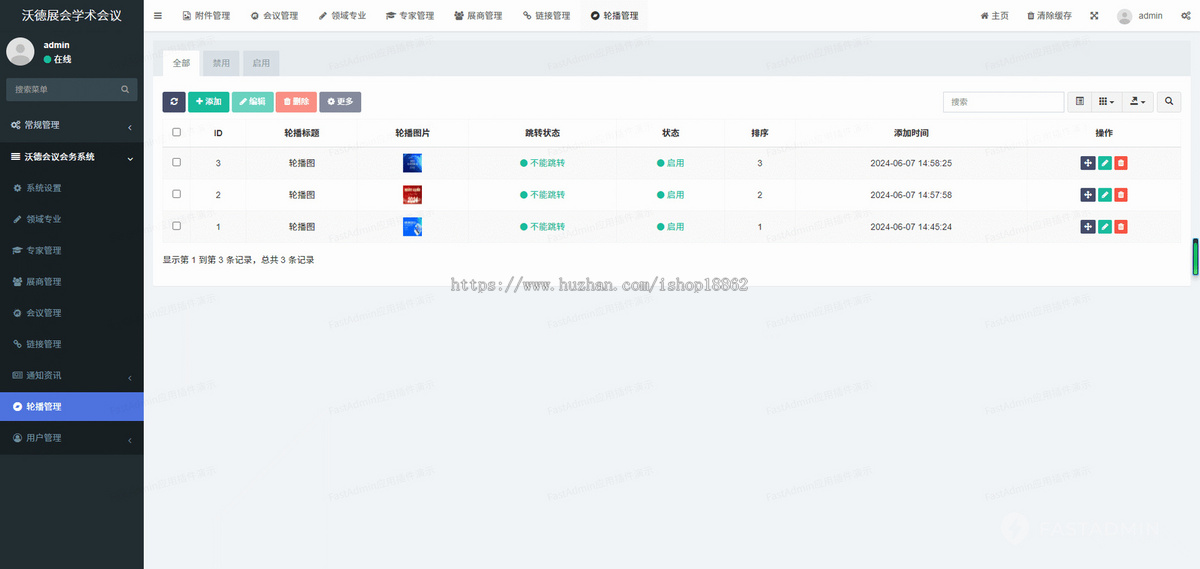Image resolution: width=1200 pixels, height=569 pixels.
Task: Toggle 启用 status for row ID 1
Action: click(671, 227)
